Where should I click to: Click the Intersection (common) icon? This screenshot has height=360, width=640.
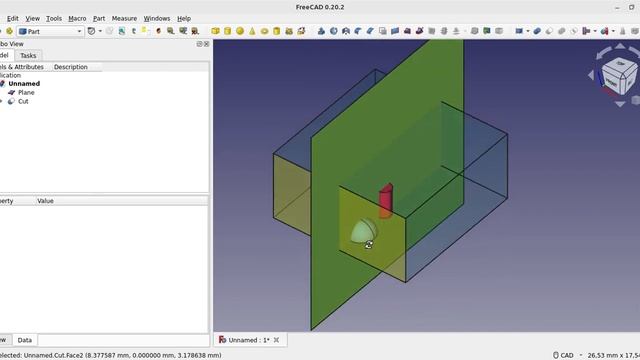(574, 31)
